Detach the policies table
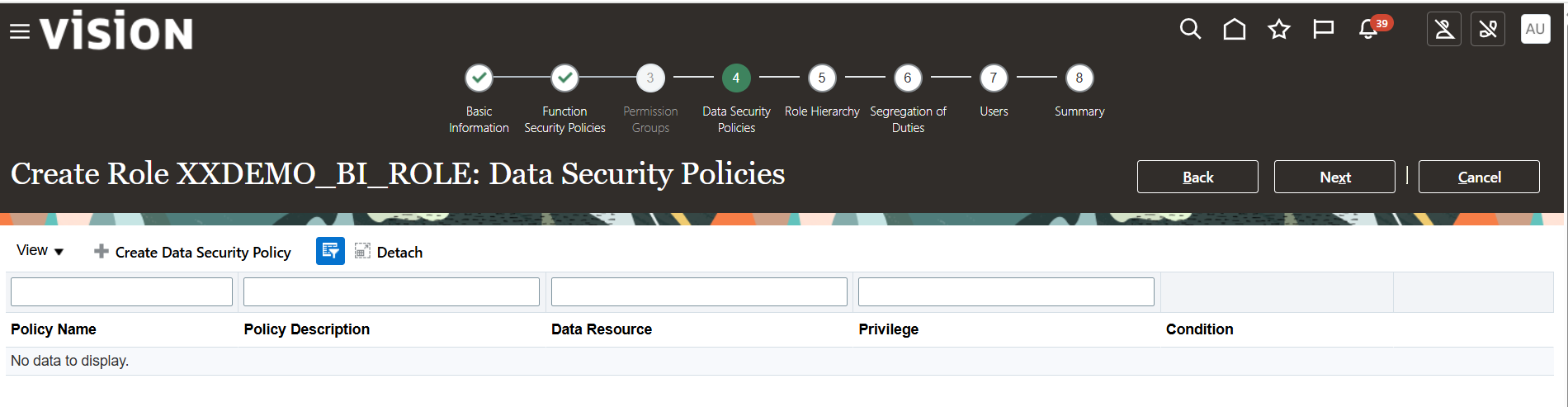Image resolution: width=1568 pixels, height=407 pixels. click(389, 252)
